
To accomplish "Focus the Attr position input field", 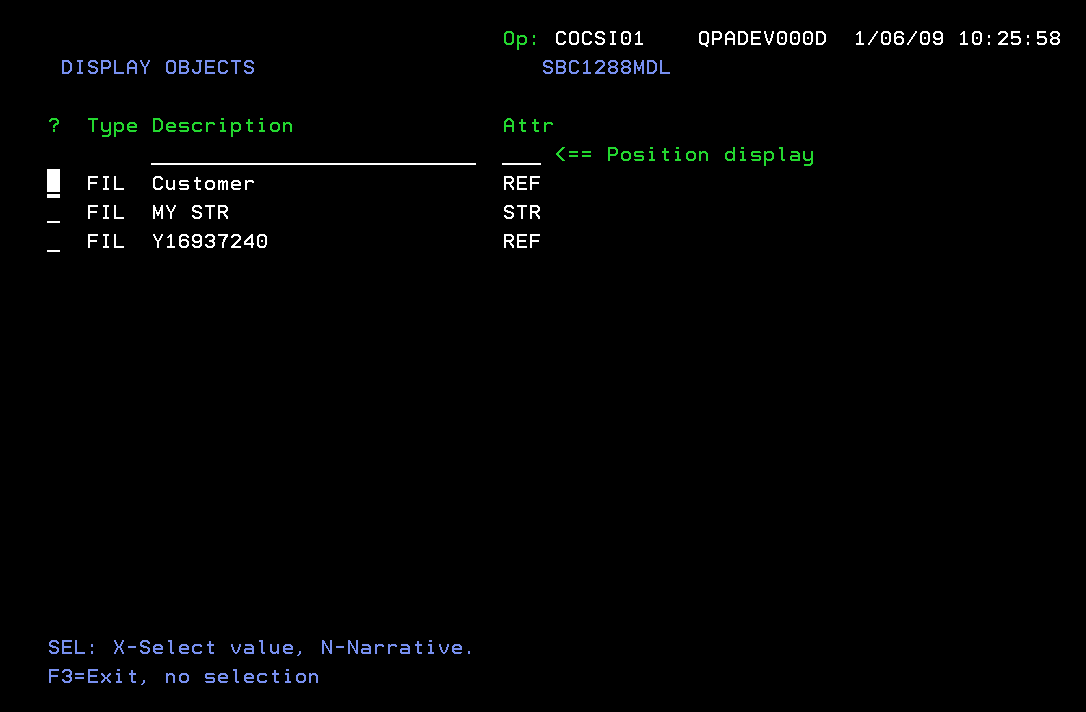I will (x=521, y=155).
